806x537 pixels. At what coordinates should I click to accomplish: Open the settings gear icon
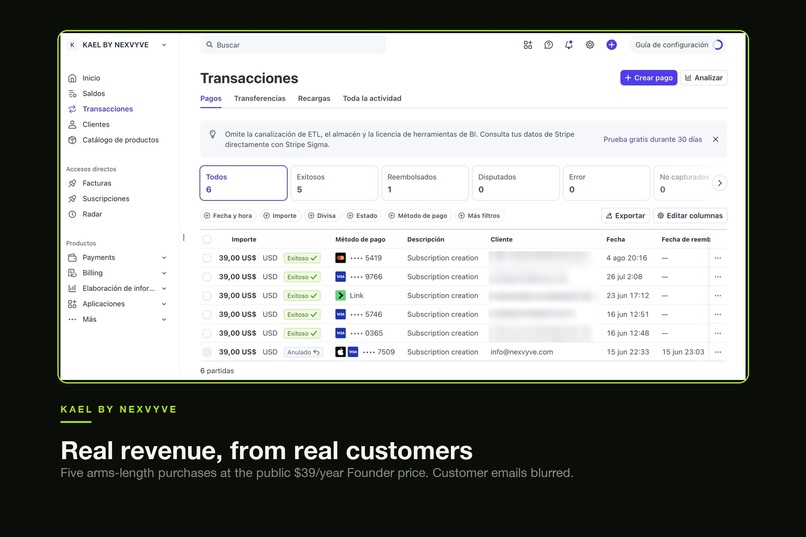590,45
